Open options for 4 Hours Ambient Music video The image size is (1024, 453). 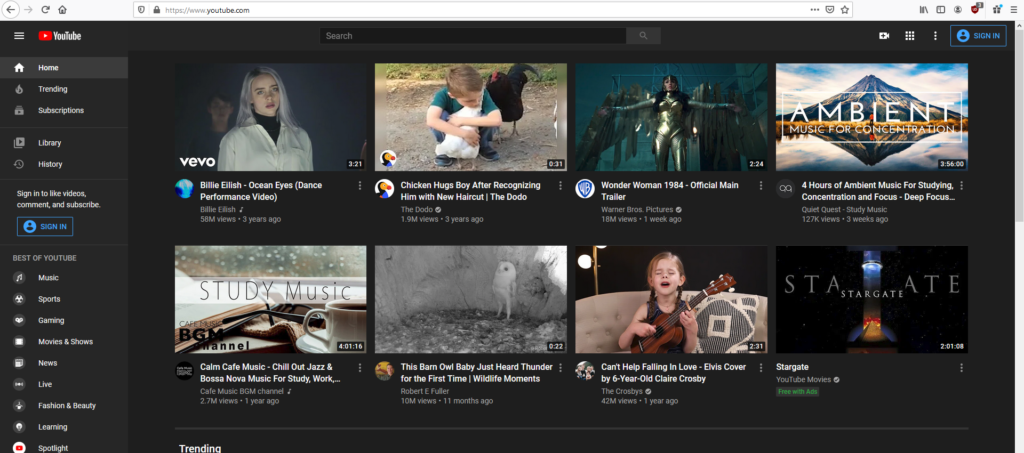(961, 186)
